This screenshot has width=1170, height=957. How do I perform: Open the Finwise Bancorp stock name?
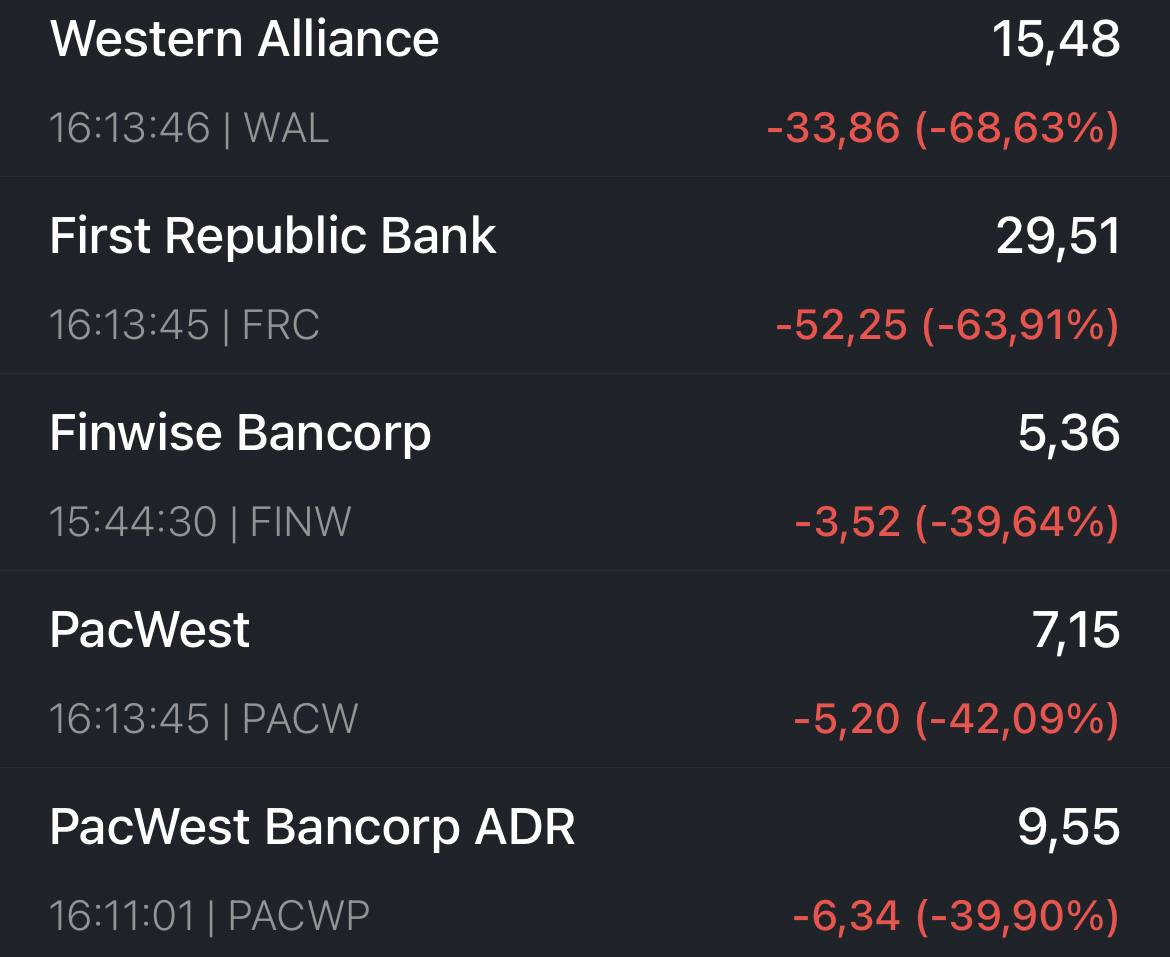[240, 433]
